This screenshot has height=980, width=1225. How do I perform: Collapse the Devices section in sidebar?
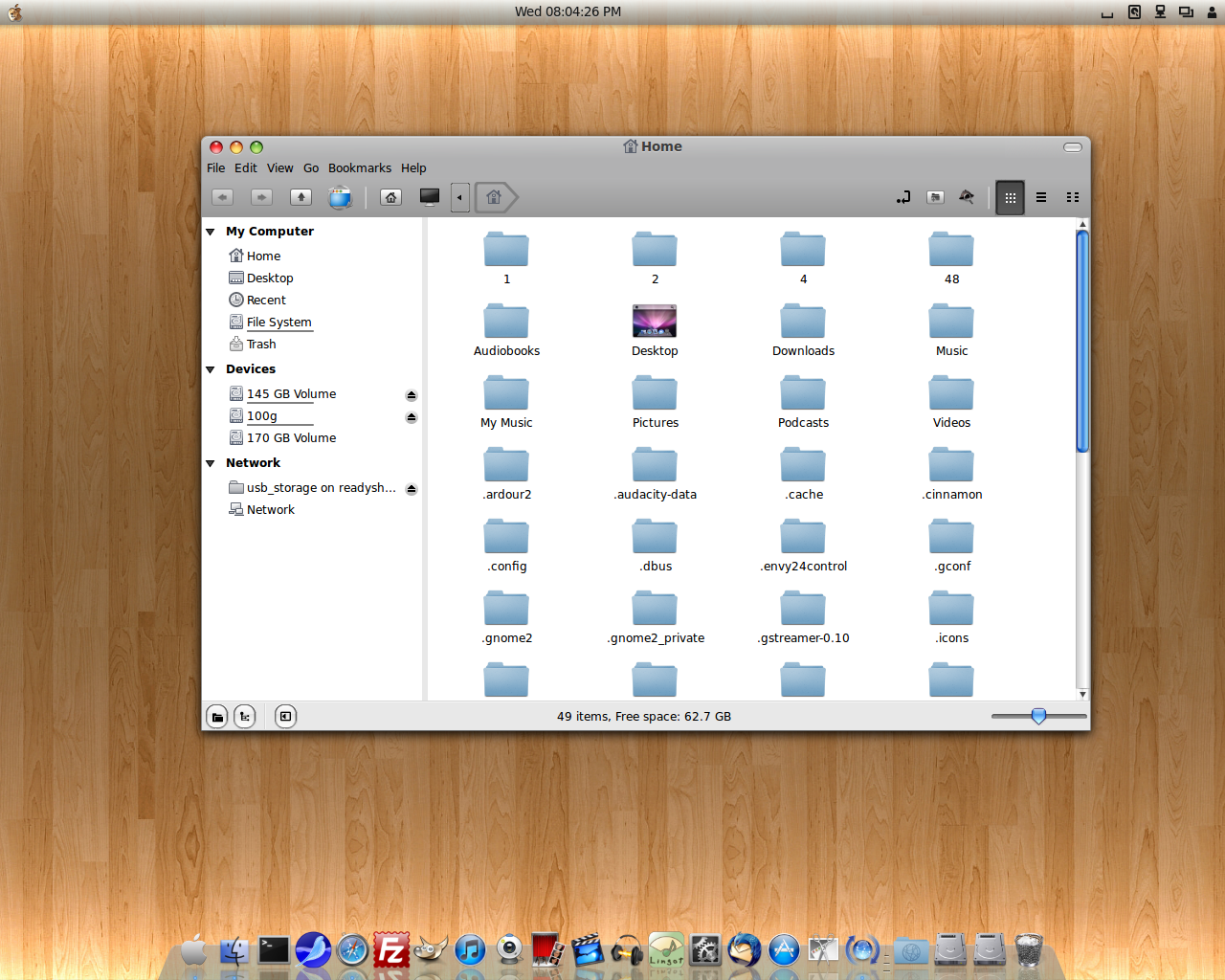(211, 369)
